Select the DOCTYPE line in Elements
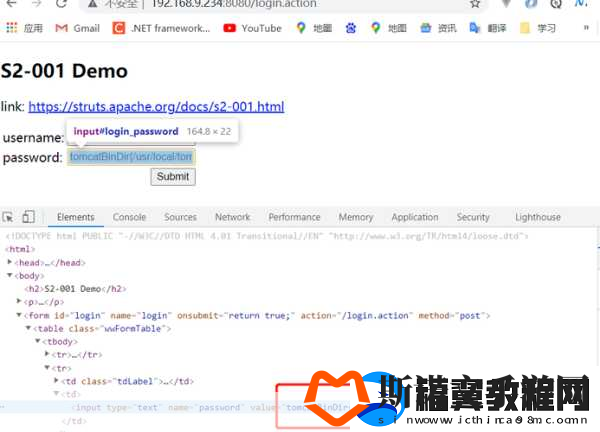The height and width of the screenshot is (432, 600). point(267,236)
